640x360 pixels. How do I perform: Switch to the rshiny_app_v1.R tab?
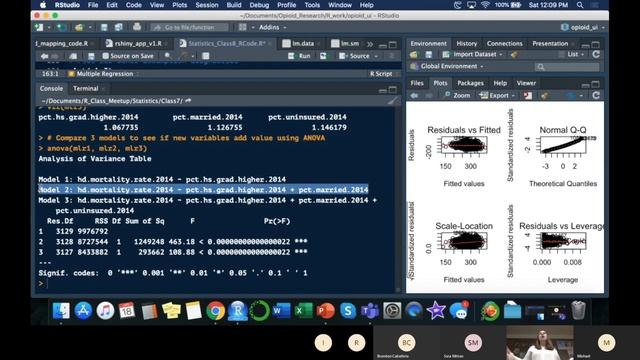point(138,43)
